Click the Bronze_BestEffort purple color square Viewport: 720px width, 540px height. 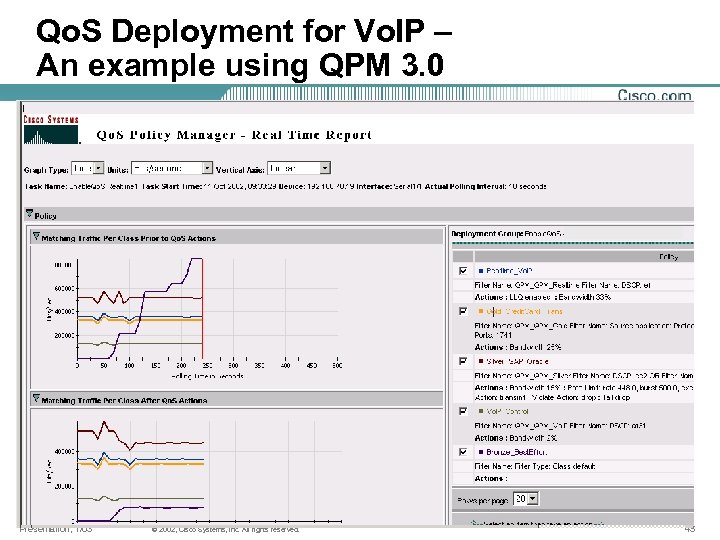(481, 452)
